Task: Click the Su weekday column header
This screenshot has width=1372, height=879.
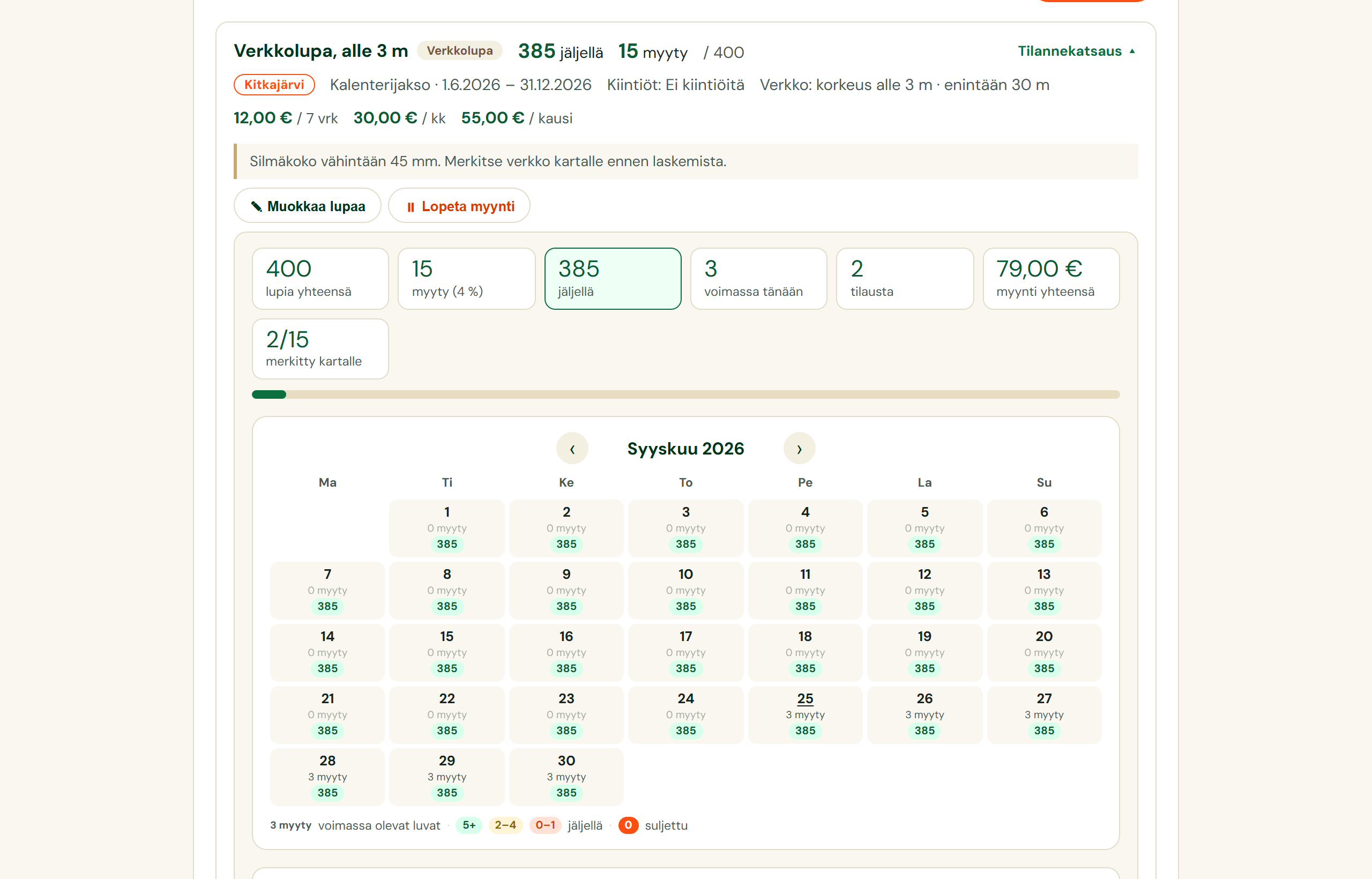Action: 1045,483
